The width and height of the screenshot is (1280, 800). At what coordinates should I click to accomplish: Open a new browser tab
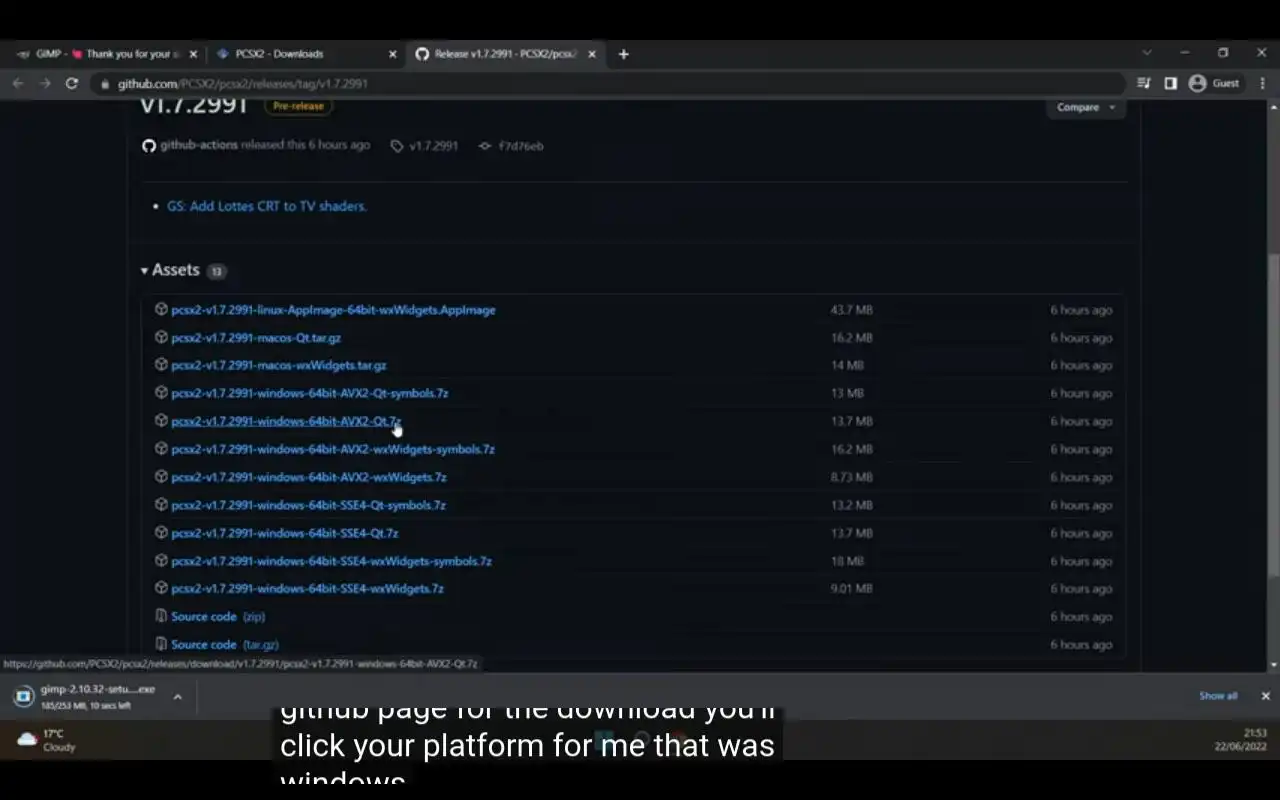coord(624,54)
